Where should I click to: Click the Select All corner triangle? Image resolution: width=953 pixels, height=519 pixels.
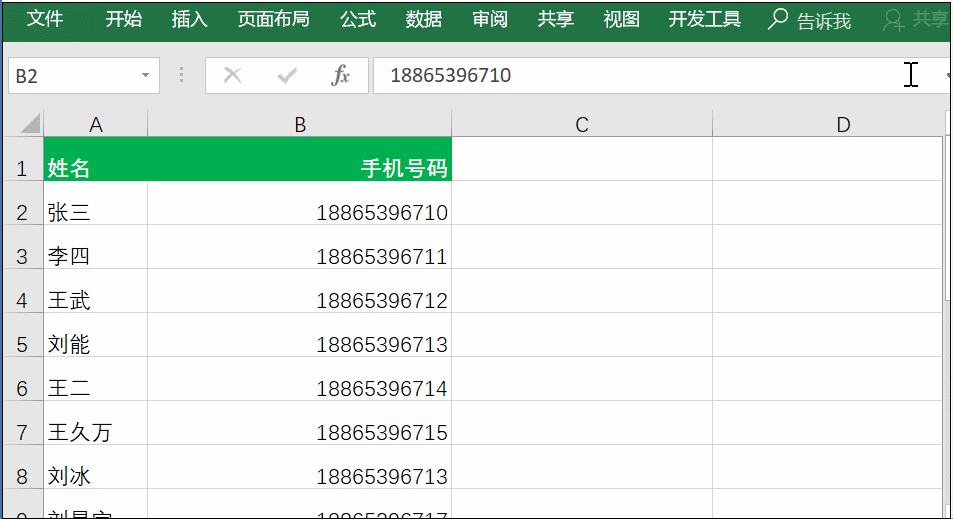(x=30, y=123)
